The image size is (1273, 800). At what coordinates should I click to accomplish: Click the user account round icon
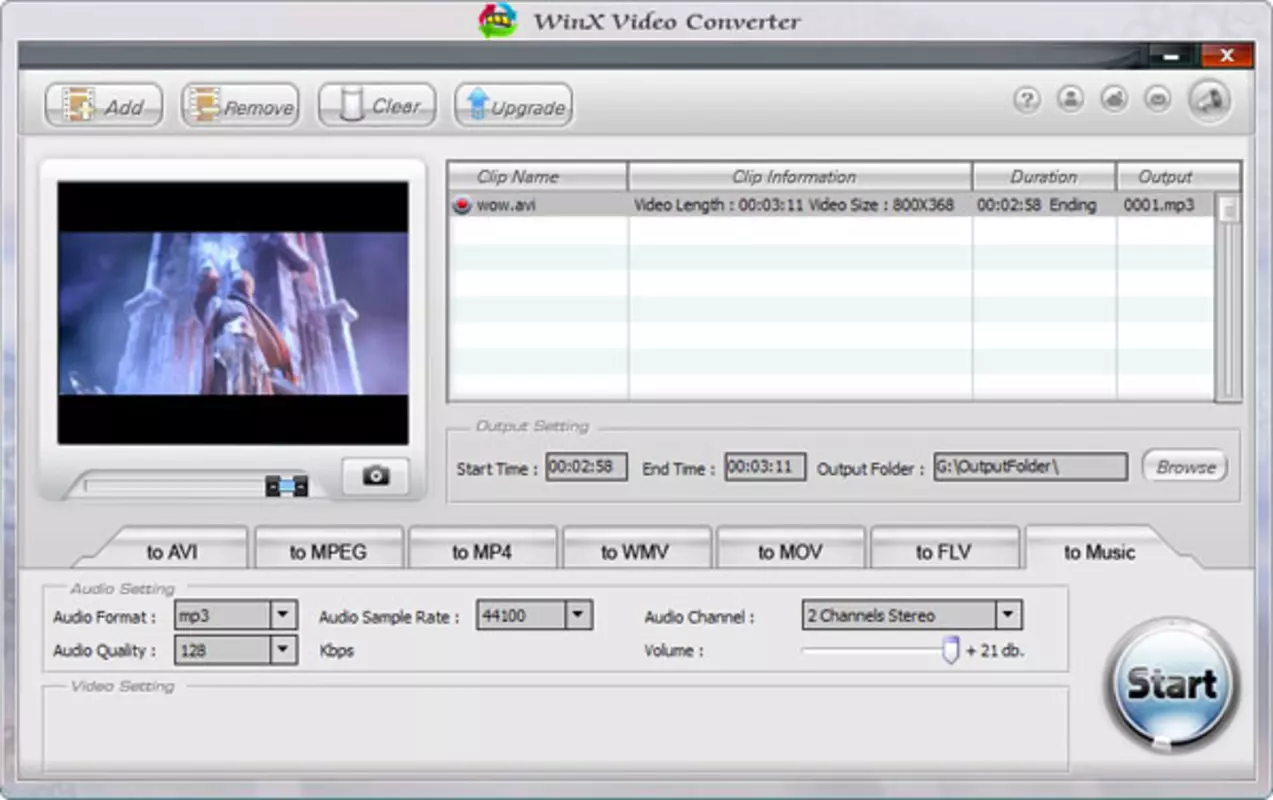click(1071, 99)
